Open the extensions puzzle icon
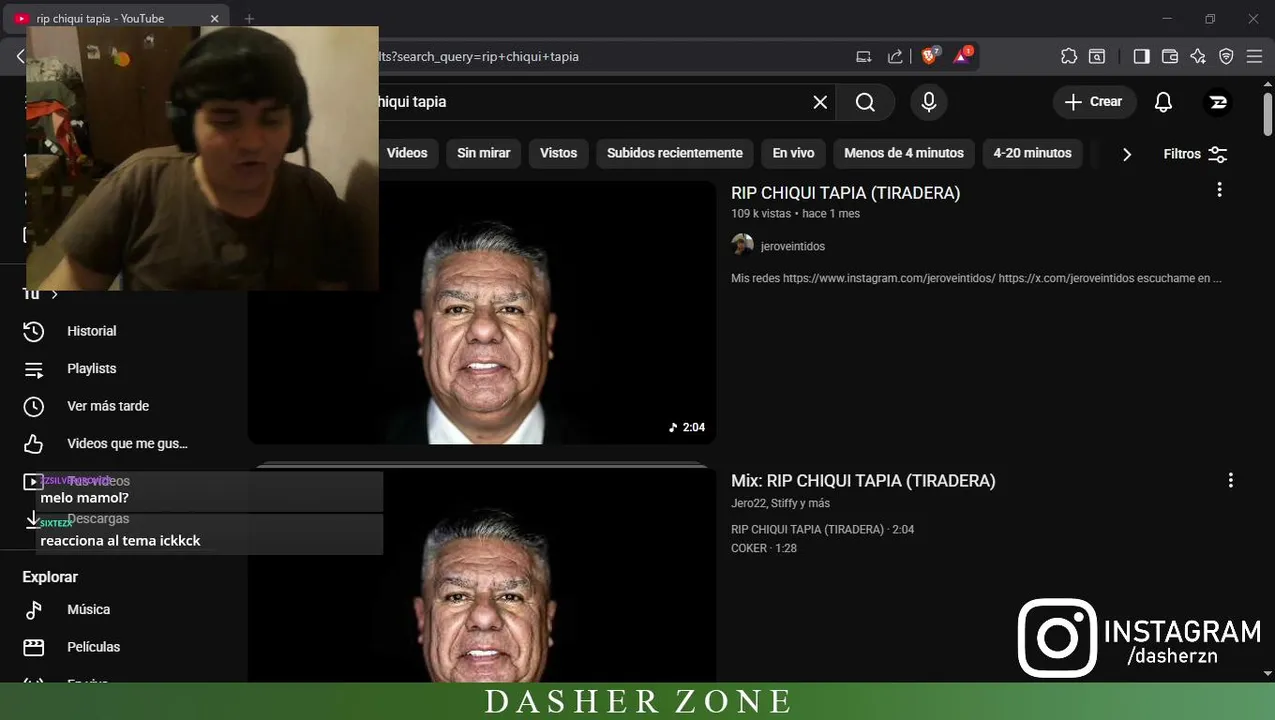This screenshot has height=720, width=1275. [1069, 57]
